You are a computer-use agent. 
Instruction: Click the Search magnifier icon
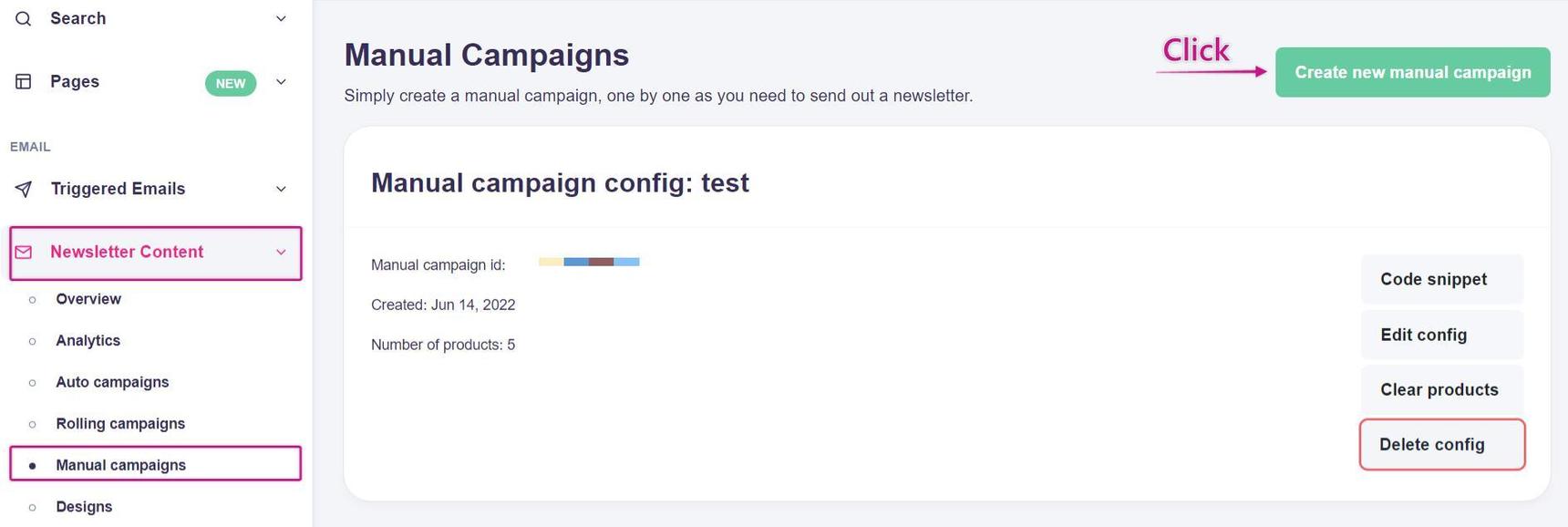coord(24,18)
